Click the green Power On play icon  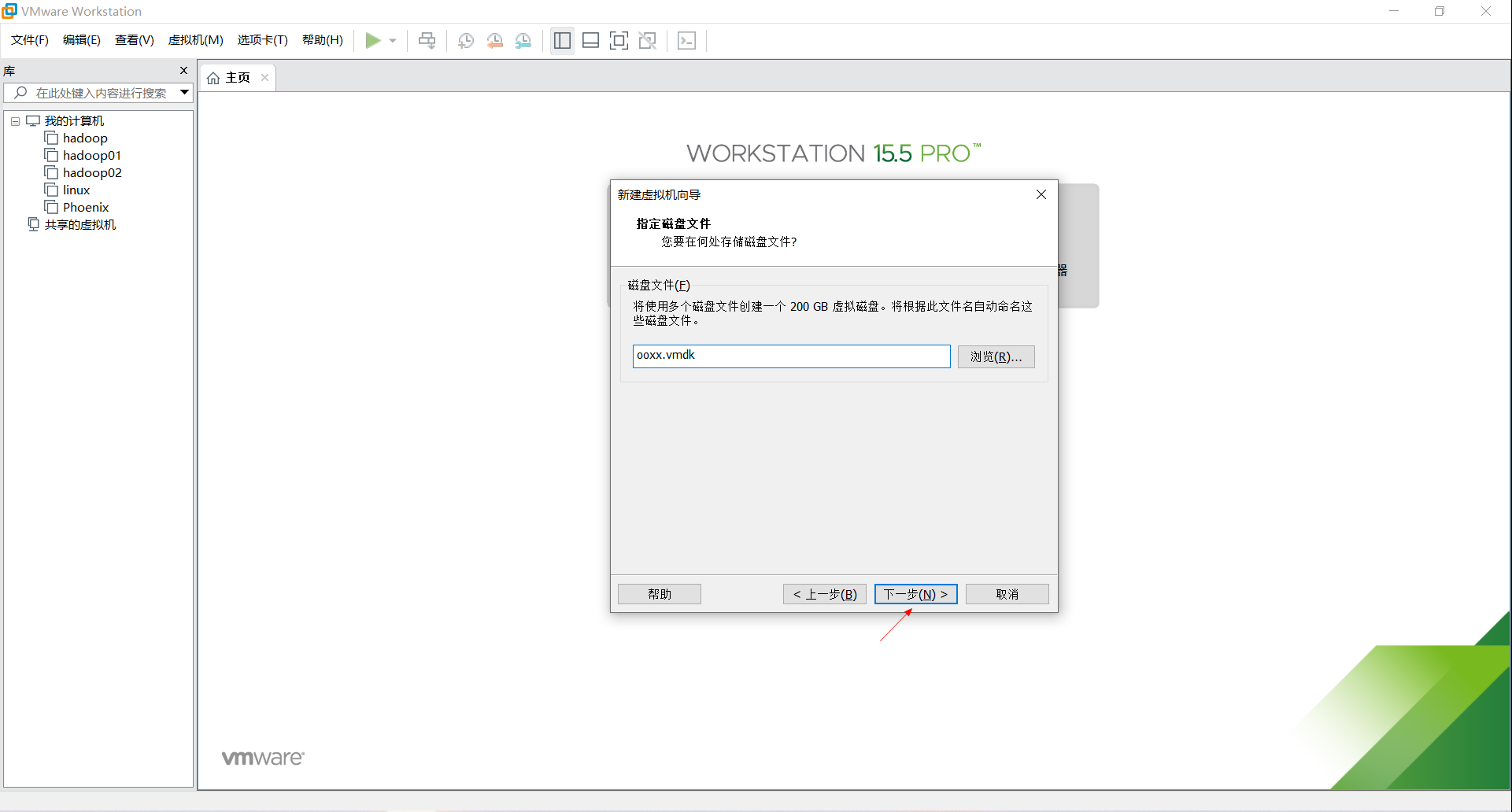click(x=373, y=40)
